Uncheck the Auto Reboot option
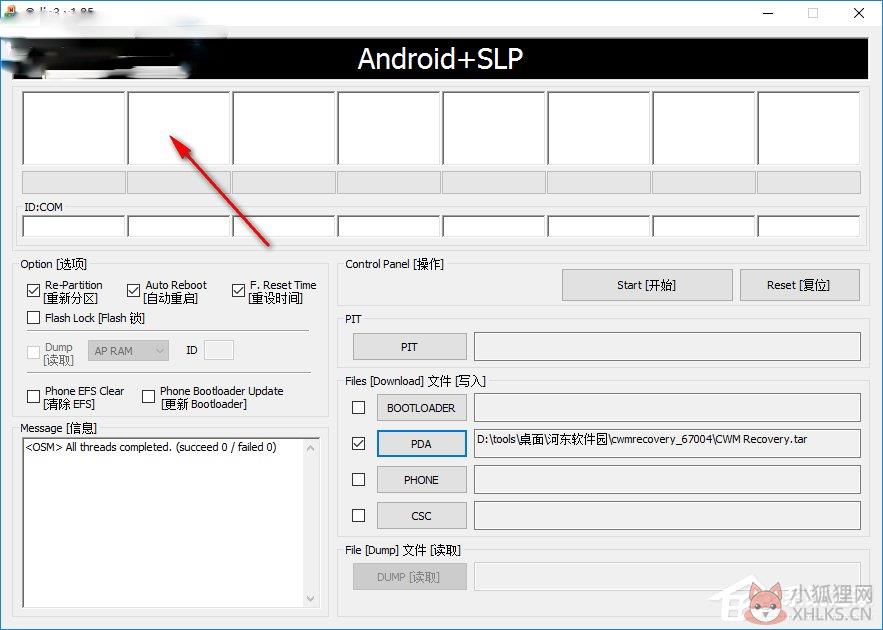 (133, 291)
